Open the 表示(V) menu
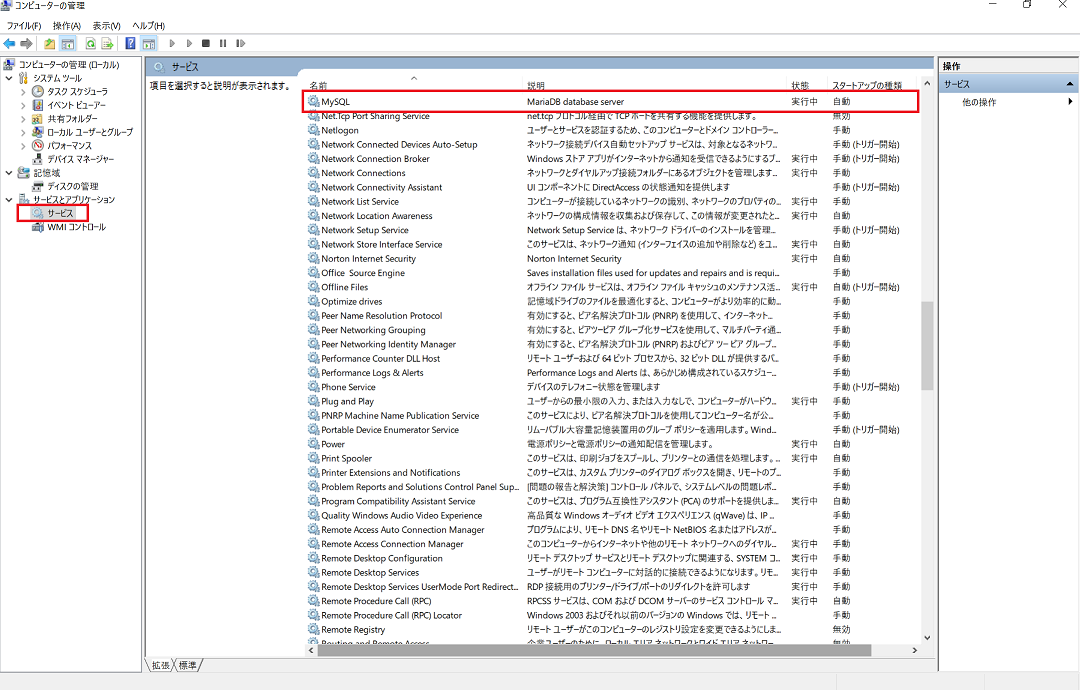The height and width of the screenshot is (690, 1080). pyautogui.click(x=106, y=25)
